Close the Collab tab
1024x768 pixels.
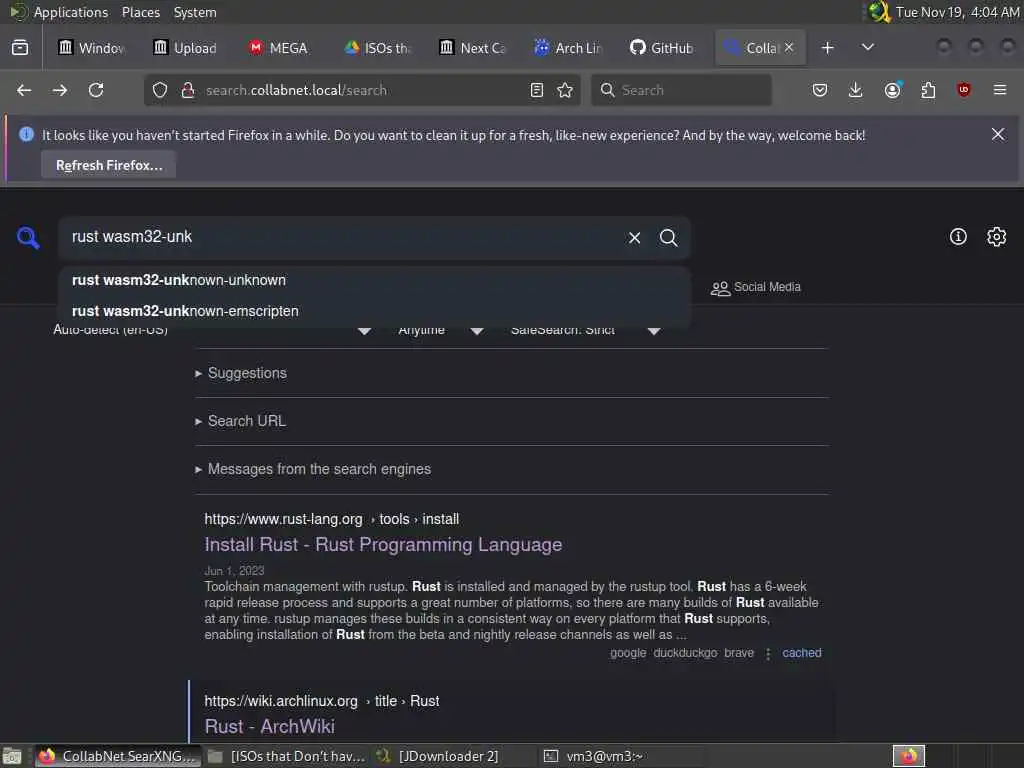790,47
